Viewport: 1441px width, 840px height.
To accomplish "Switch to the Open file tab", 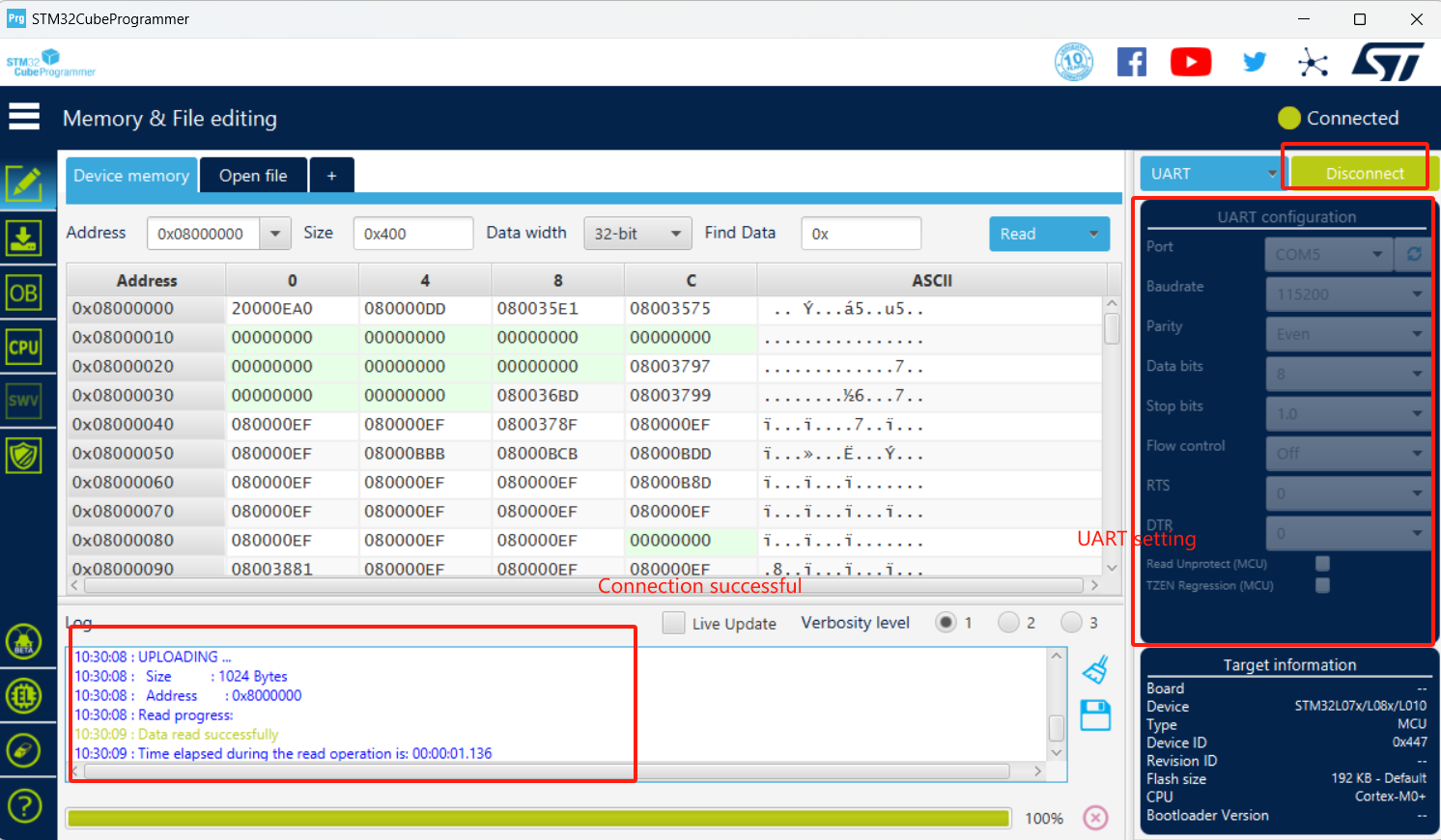I will [x=253, y=176].
